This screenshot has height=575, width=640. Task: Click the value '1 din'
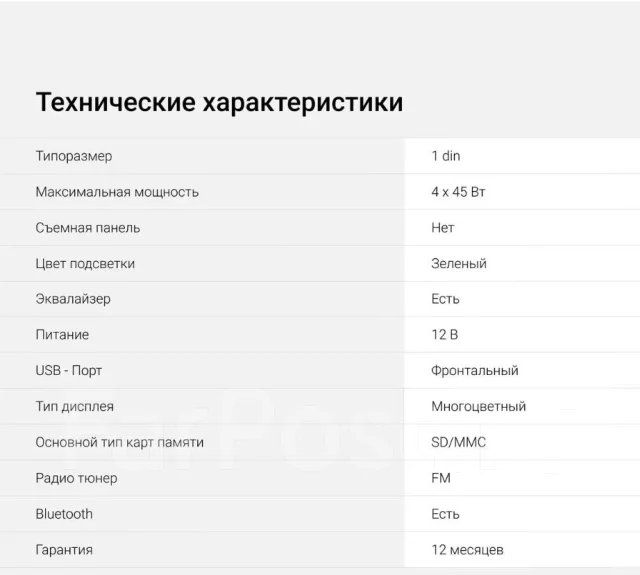pos(446,156)
